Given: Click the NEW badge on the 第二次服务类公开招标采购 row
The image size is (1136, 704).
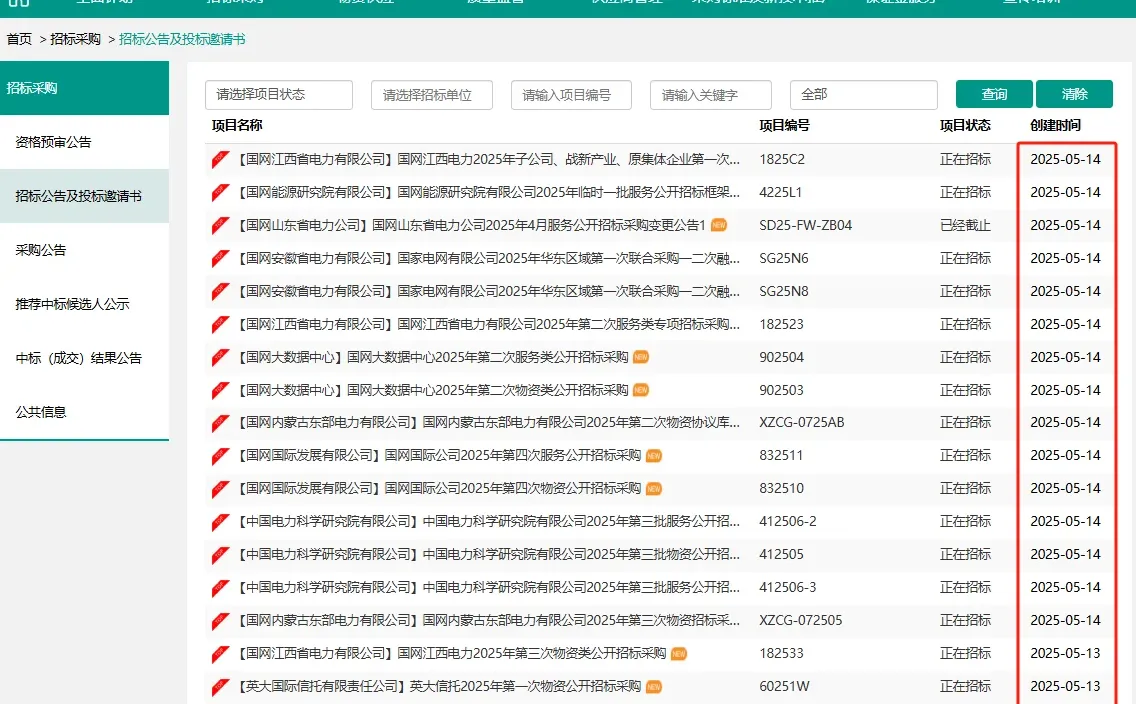Looking at the screenshot, I should pyautogui.click(x=640, y=357).
